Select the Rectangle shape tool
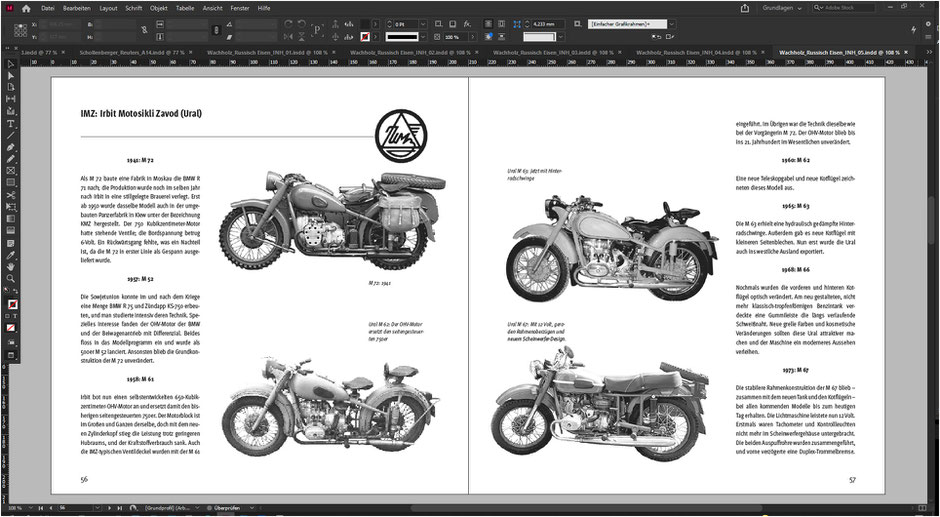 pyautogui.click(x=11, y=182)
